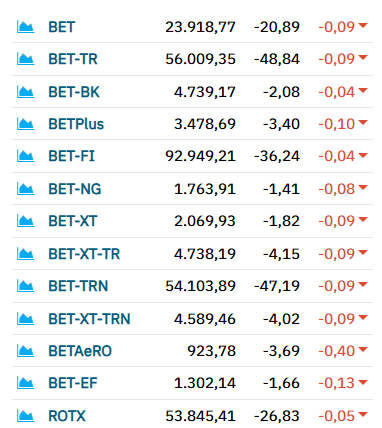Open the BET-TRN index link

pyautogui.click(x=78, y=286)
